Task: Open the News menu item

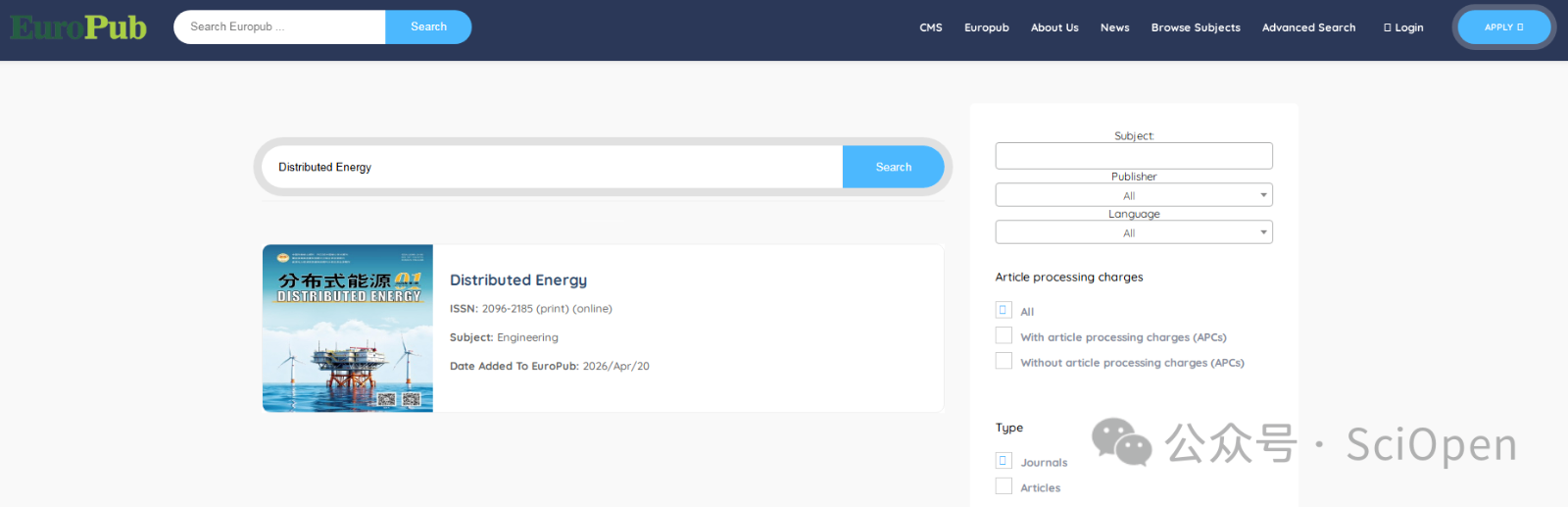Action: tap(1115, 27)
